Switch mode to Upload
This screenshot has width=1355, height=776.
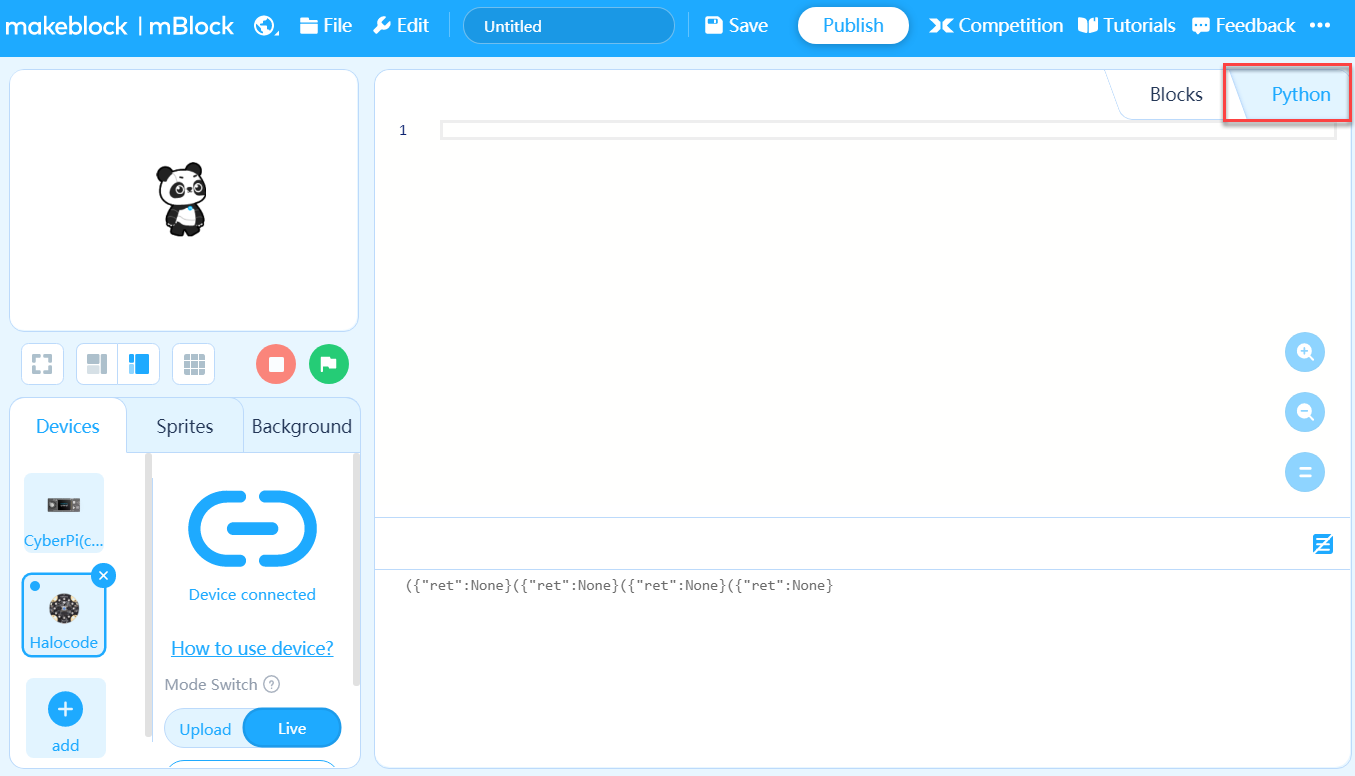205,729
